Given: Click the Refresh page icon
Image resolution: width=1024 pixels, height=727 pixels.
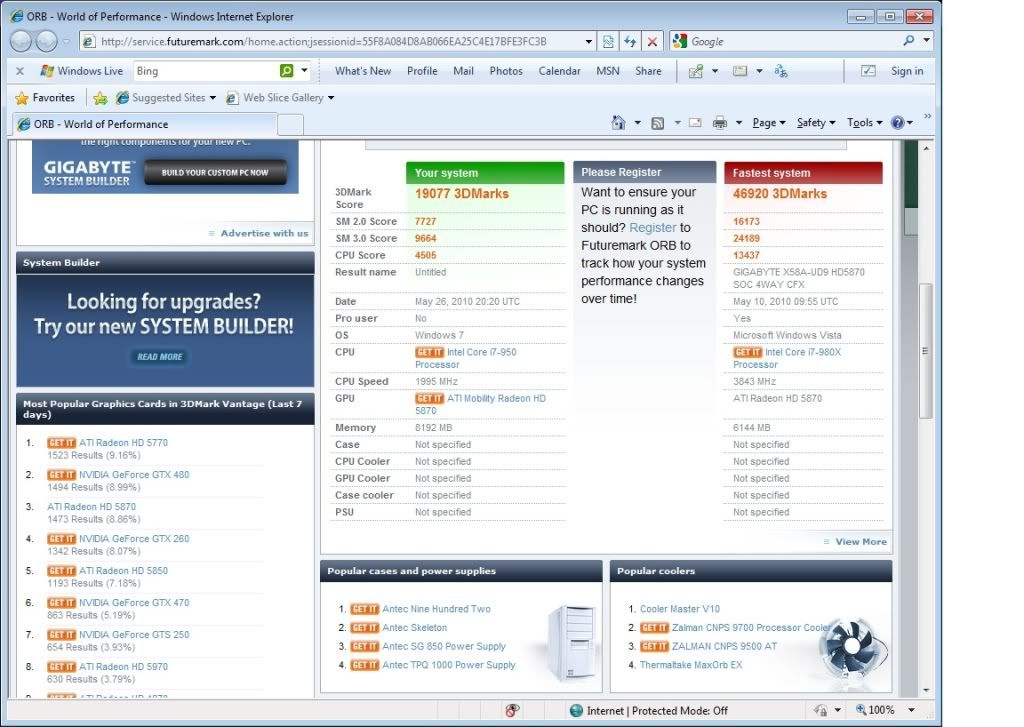Looking at the screenshot, I should [x=630, y=41].
